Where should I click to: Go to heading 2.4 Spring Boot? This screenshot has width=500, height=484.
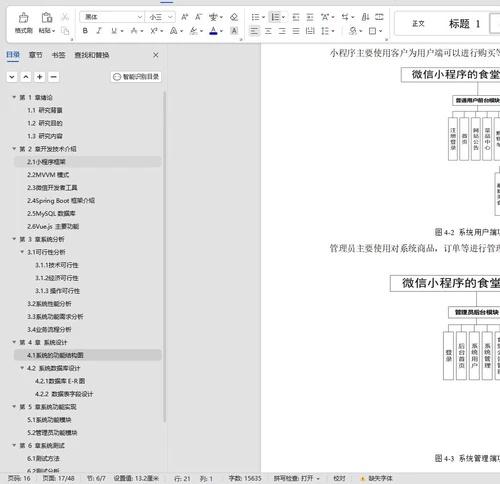pos(61,201)
